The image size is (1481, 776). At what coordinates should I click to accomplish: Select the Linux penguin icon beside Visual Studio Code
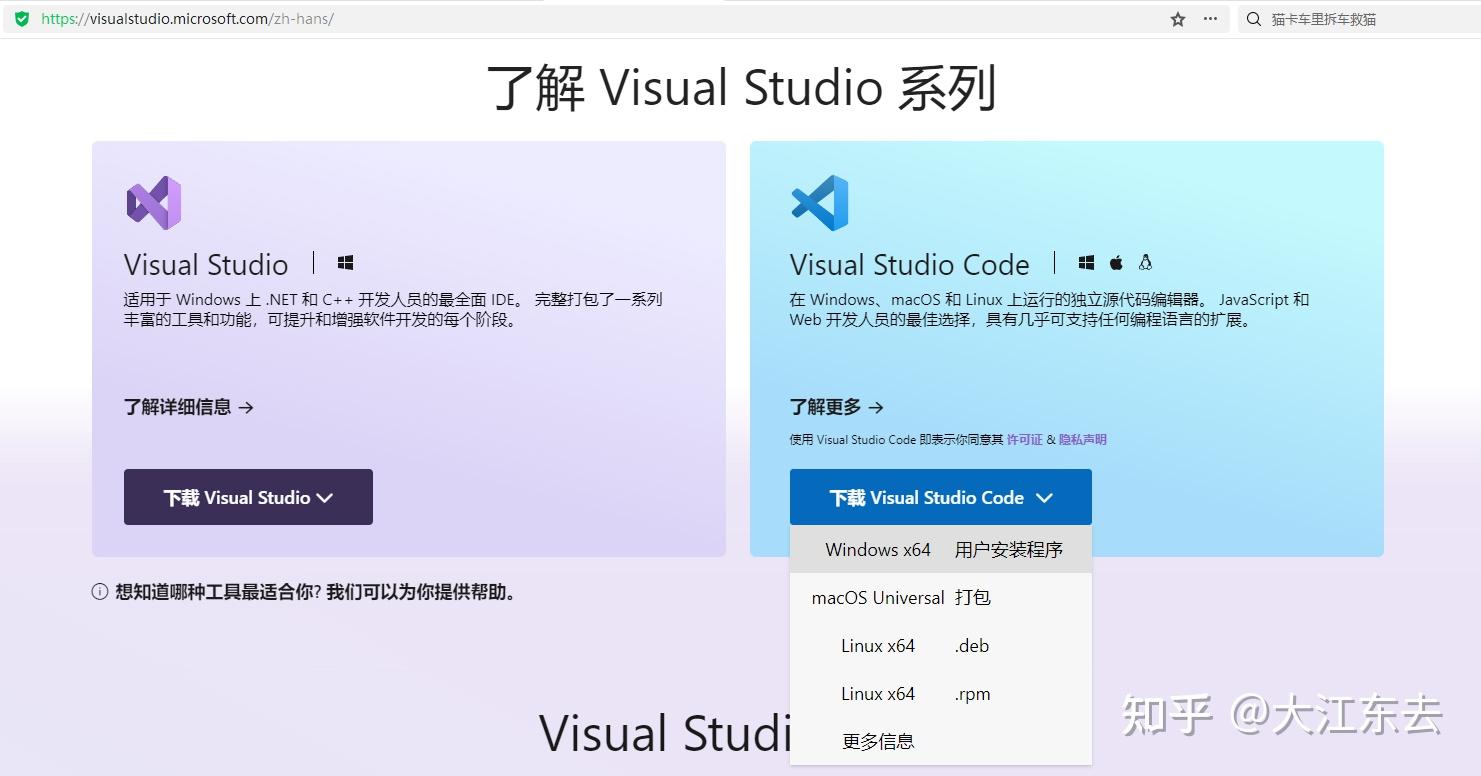[x=1144, y=261]
